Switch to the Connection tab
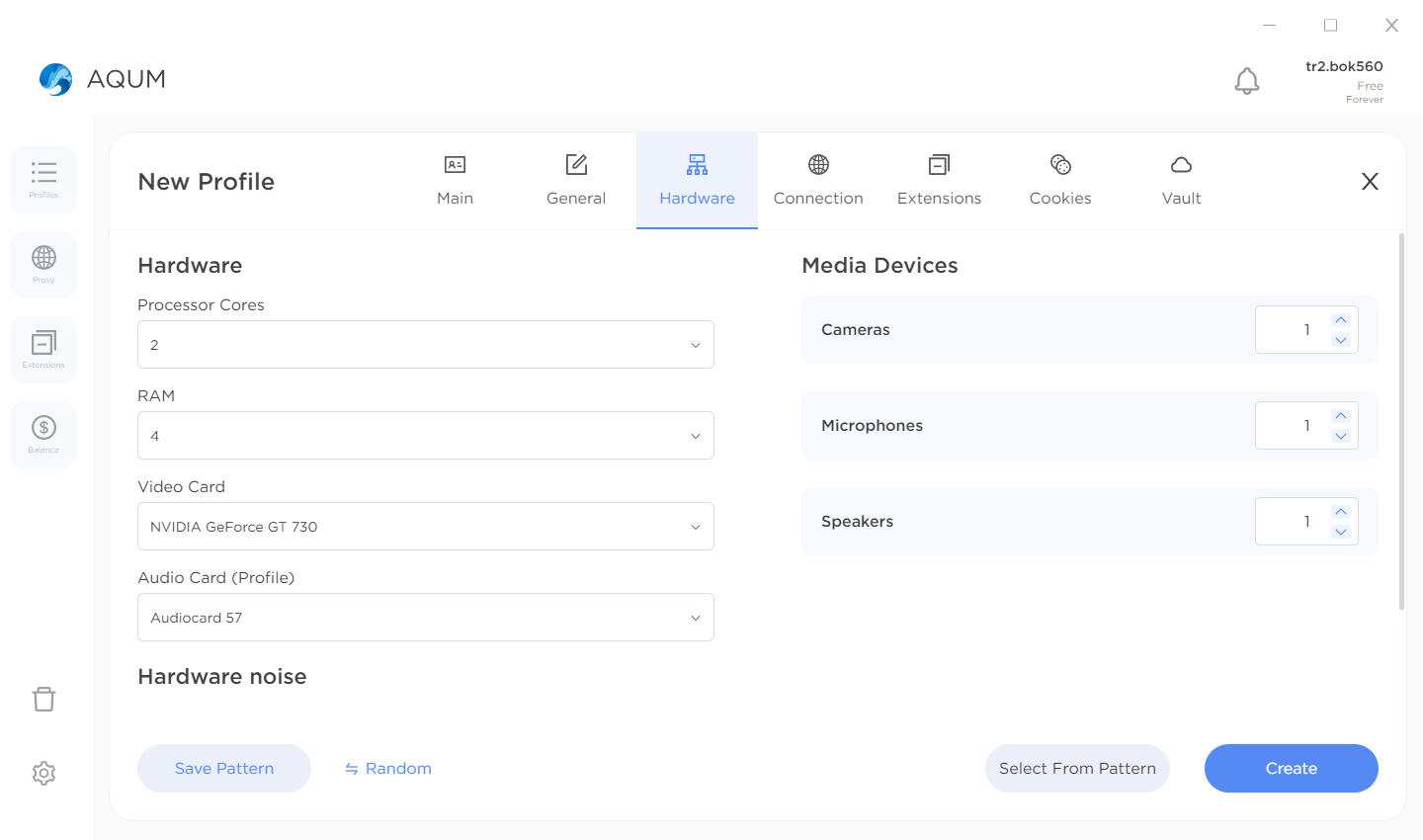The width and height of the screenshot is (1423, 840). (x=818, y=181)
